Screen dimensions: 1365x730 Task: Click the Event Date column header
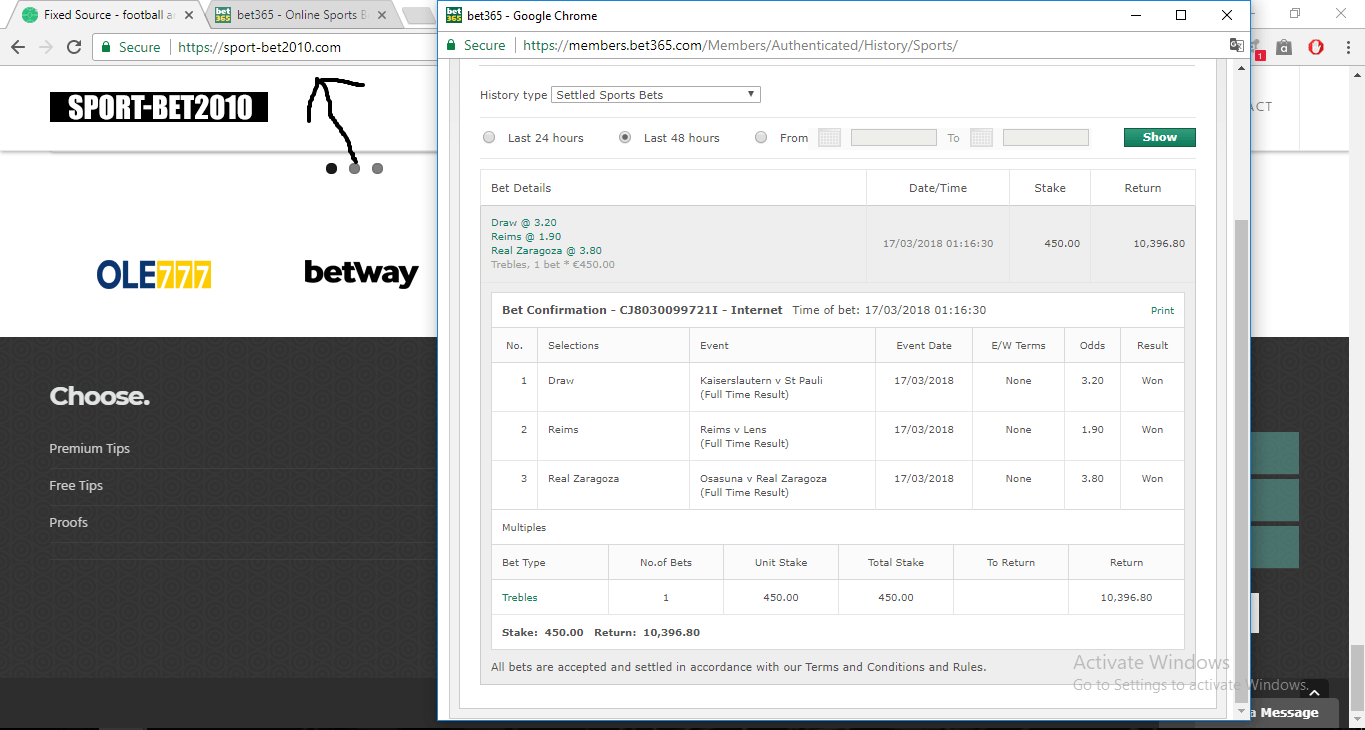[924, 346]
